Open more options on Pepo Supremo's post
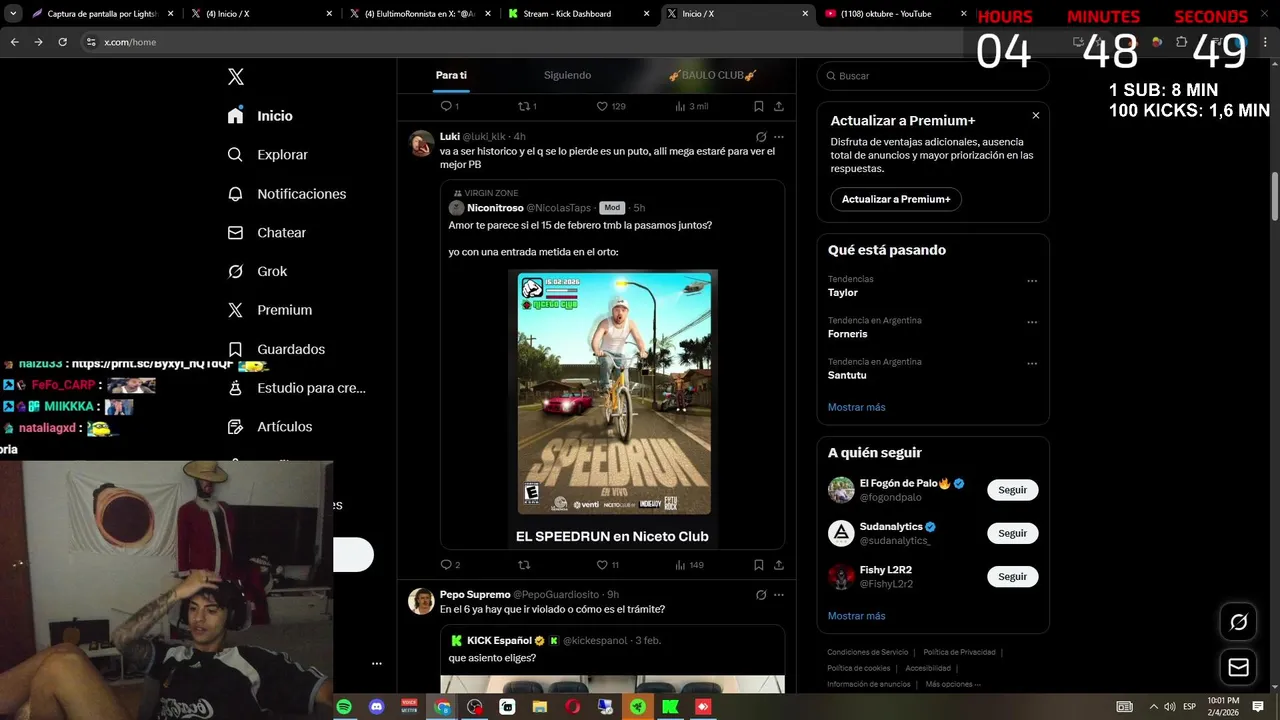The height and width of the screenshot is (720, 1280). [x=779, y=595]
